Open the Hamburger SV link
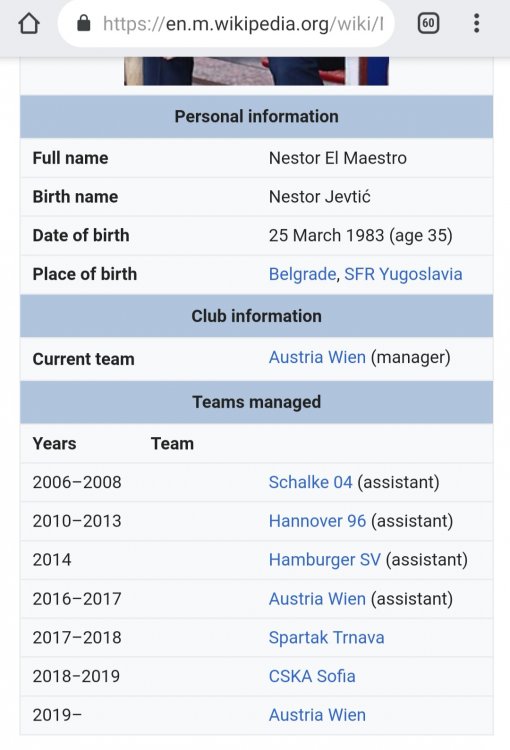 [x=325, y=560]
